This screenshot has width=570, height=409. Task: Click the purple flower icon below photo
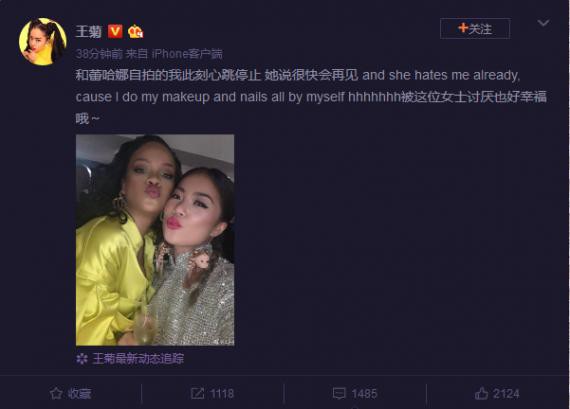click(82, 359)
